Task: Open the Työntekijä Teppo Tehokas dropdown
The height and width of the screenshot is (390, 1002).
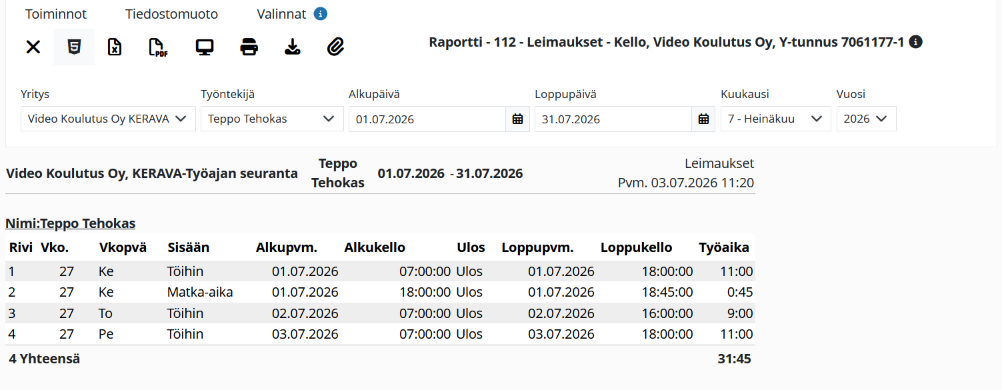Action: click(272, 119)
